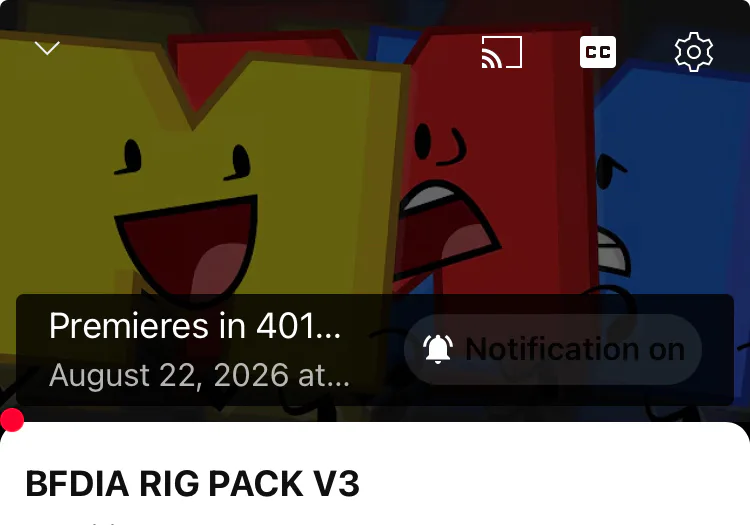This screenshot has height=525, width=750.
Task: Collapse the player with the down chevron
Action: point(47,48)
